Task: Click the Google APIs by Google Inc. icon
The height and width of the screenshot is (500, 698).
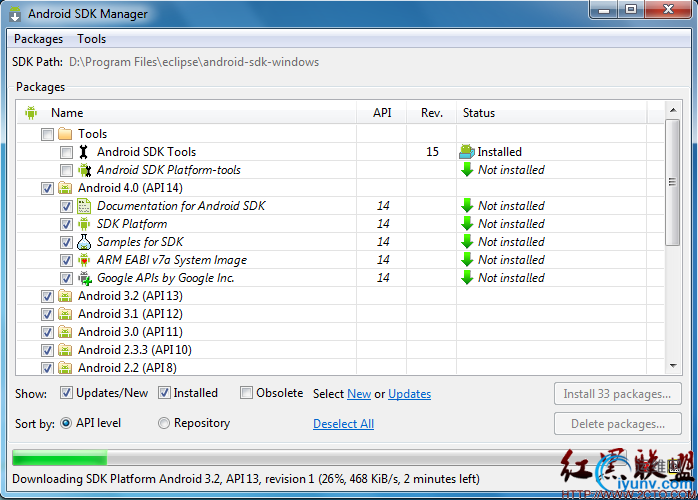Action: [x=85, y=278]
